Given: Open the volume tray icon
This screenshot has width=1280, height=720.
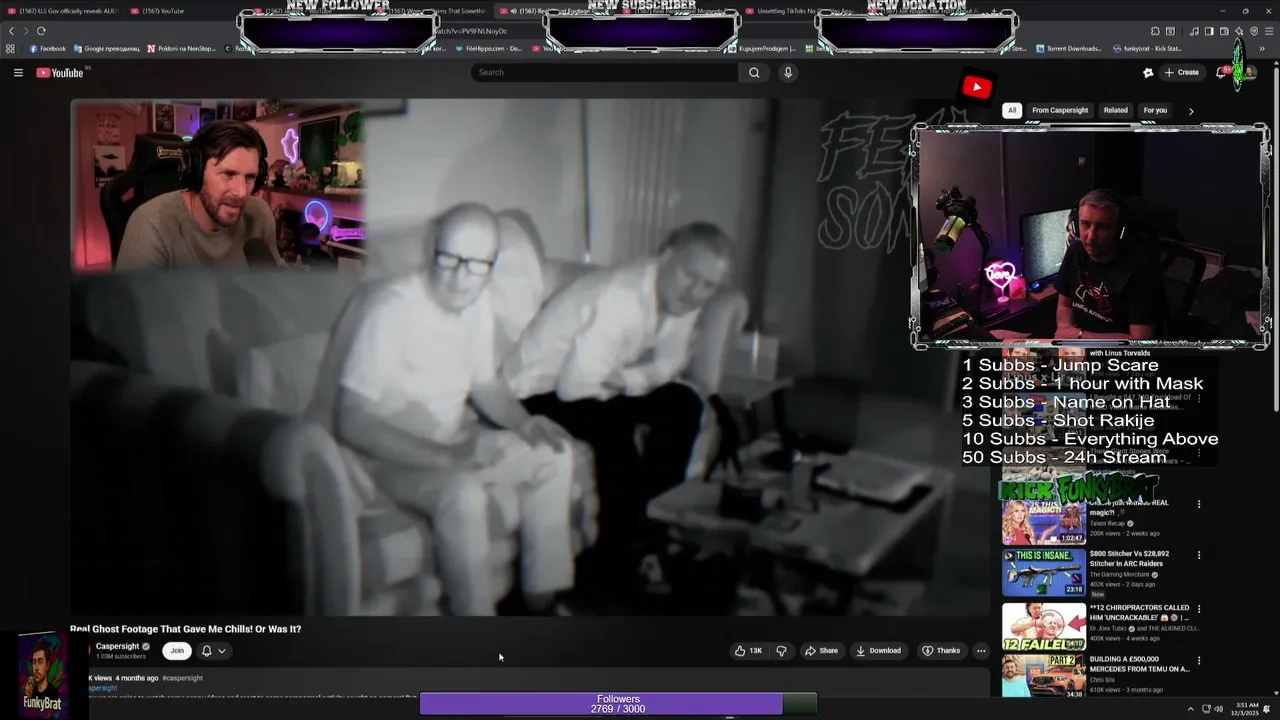Looking at the screenshot, I should 1217,709.
